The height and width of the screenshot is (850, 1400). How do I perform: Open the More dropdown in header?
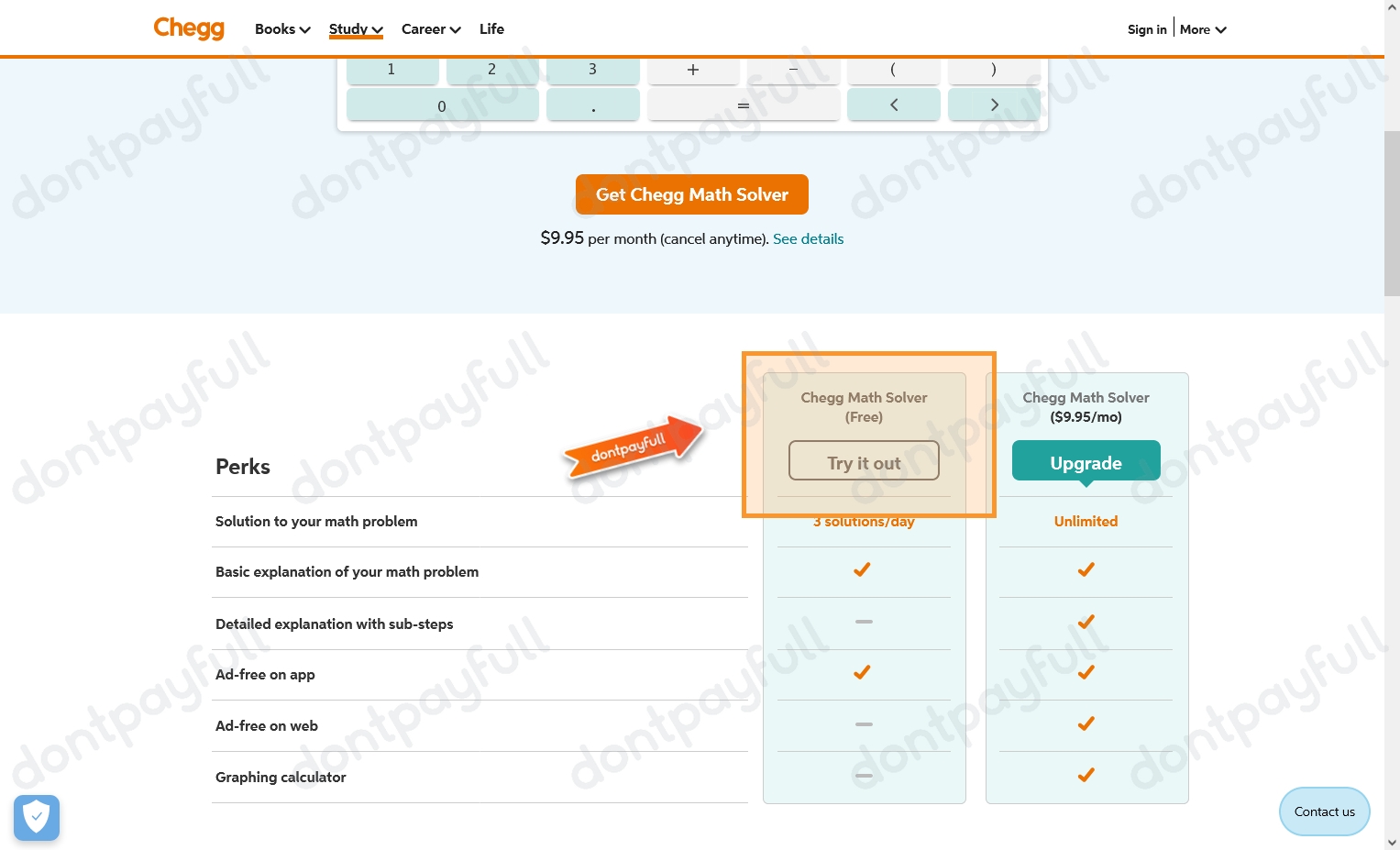click(x=1203, y=29)
